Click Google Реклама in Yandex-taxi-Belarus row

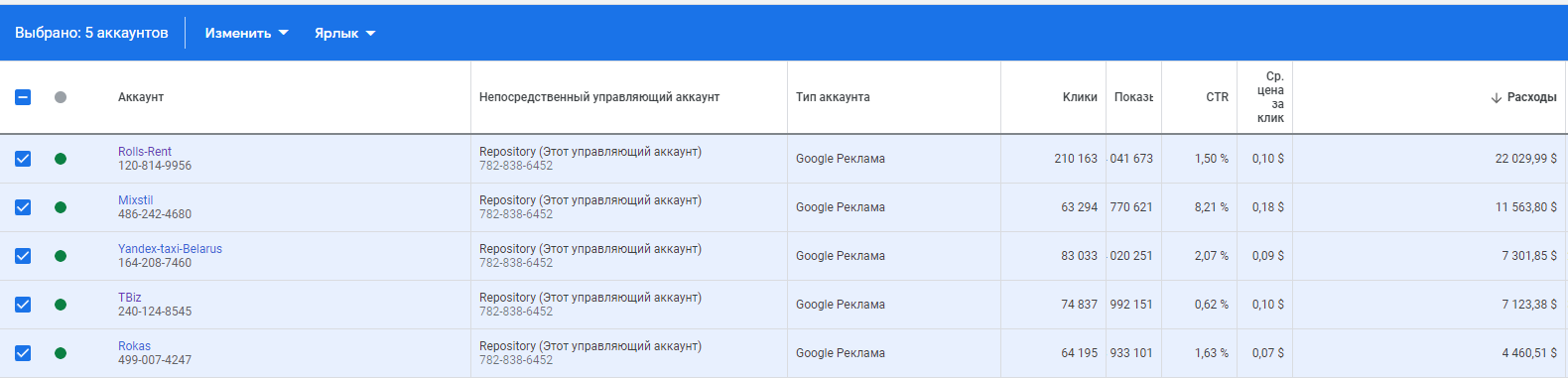pos(841,256)
